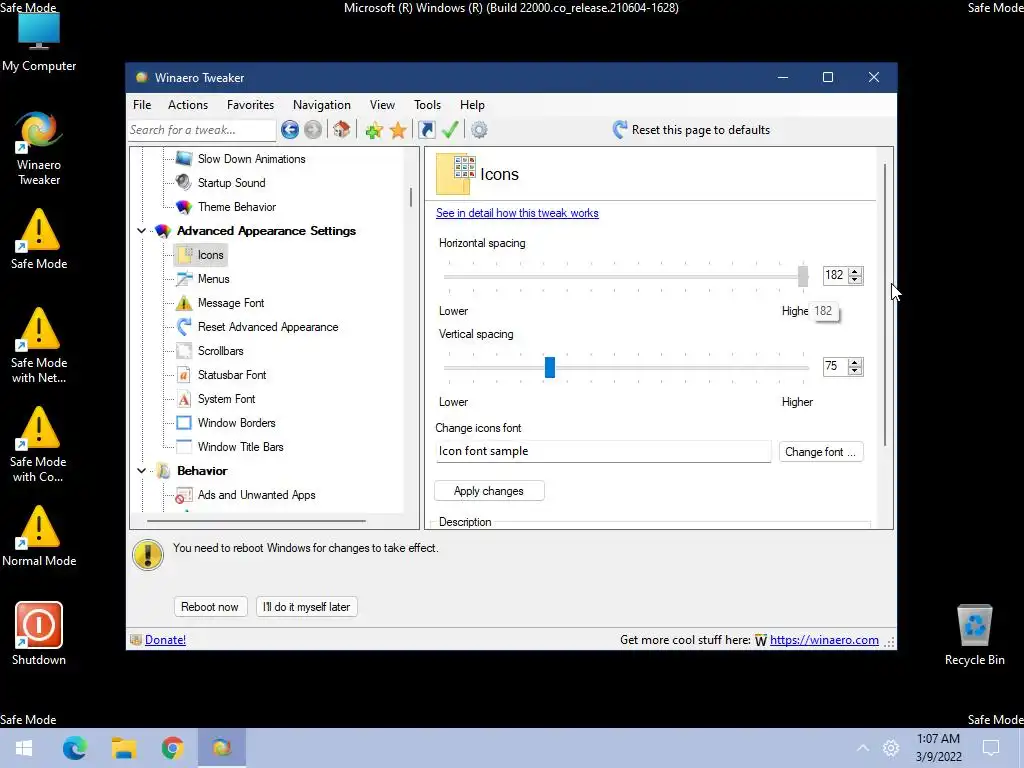The image size is (1024, 768).
Task: Click the Horizontal spacing slider thumb
Action: tap(803, 276)
